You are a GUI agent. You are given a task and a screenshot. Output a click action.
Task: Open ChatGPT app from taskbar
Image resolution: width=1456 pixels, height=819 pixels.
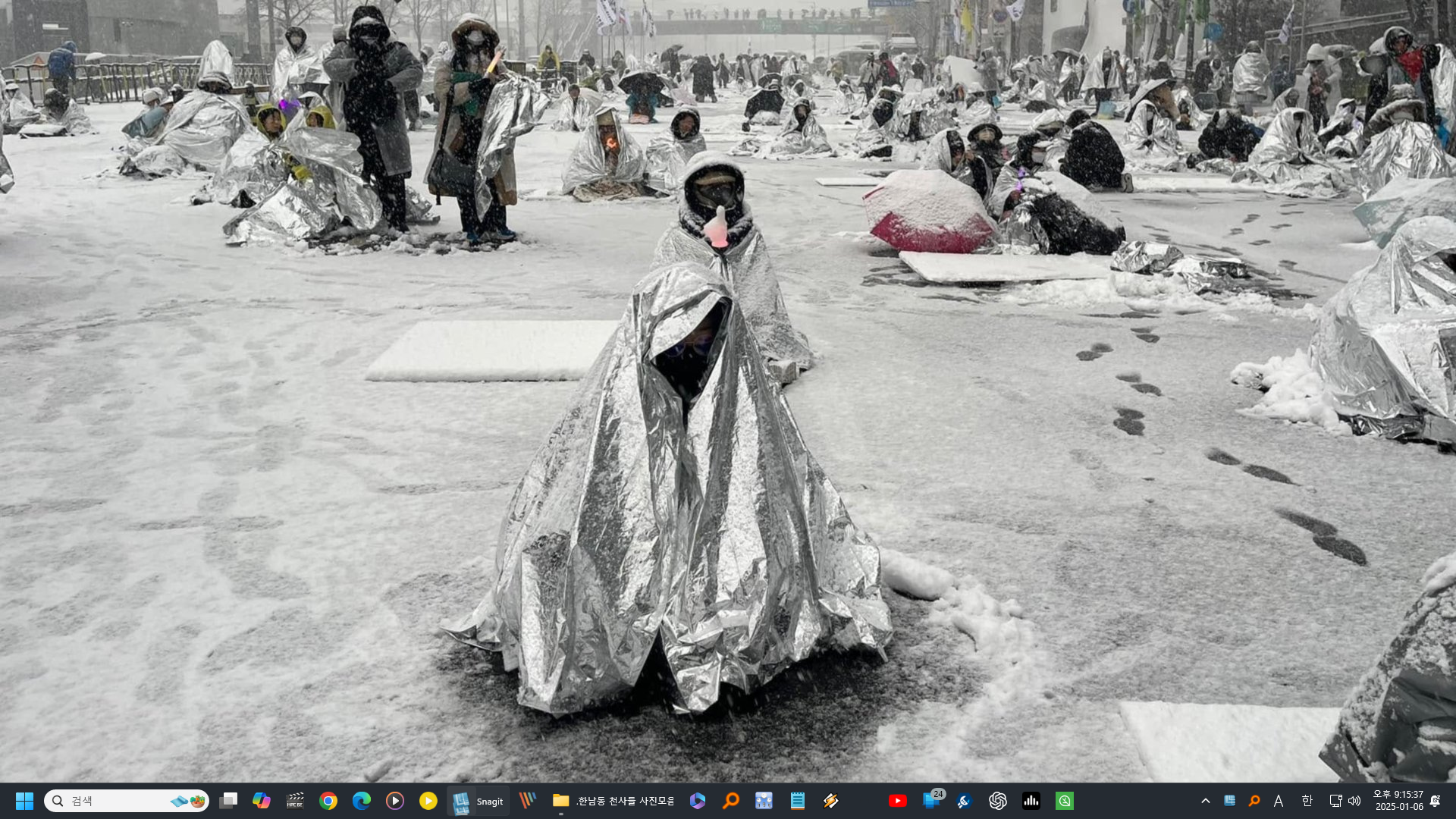click(997, 801)
